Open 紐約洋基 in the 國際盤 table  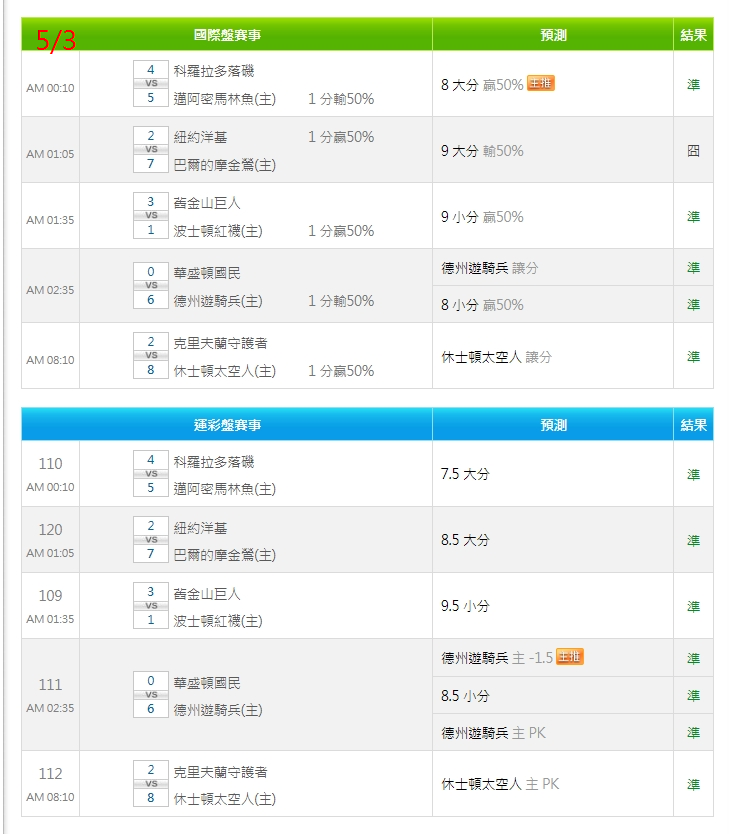click(x=200, y=137)
